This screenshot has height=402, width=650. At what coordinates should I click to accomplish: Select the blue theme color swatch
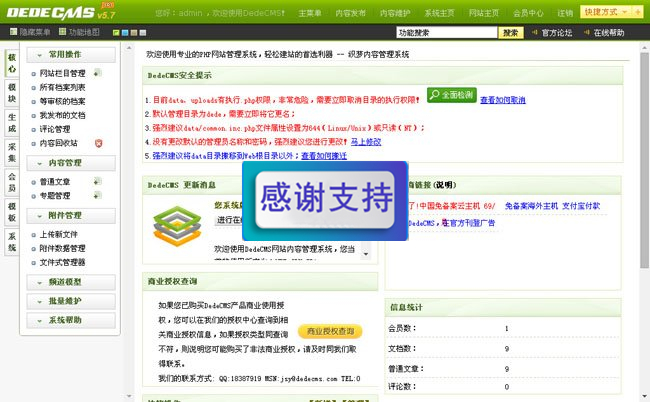(x=125, y=32)
